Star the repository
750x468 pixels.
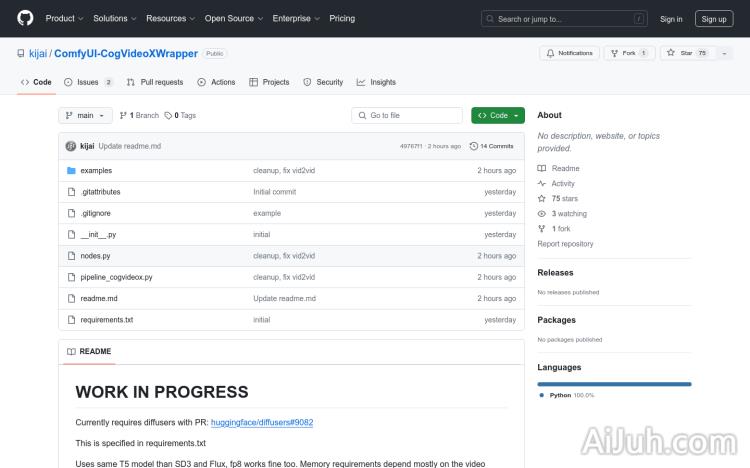(x=680, y=53)
